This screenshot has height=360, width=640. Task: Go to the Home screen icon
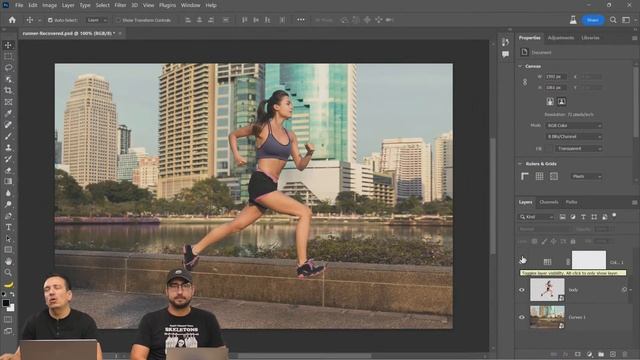click(12, 20)
